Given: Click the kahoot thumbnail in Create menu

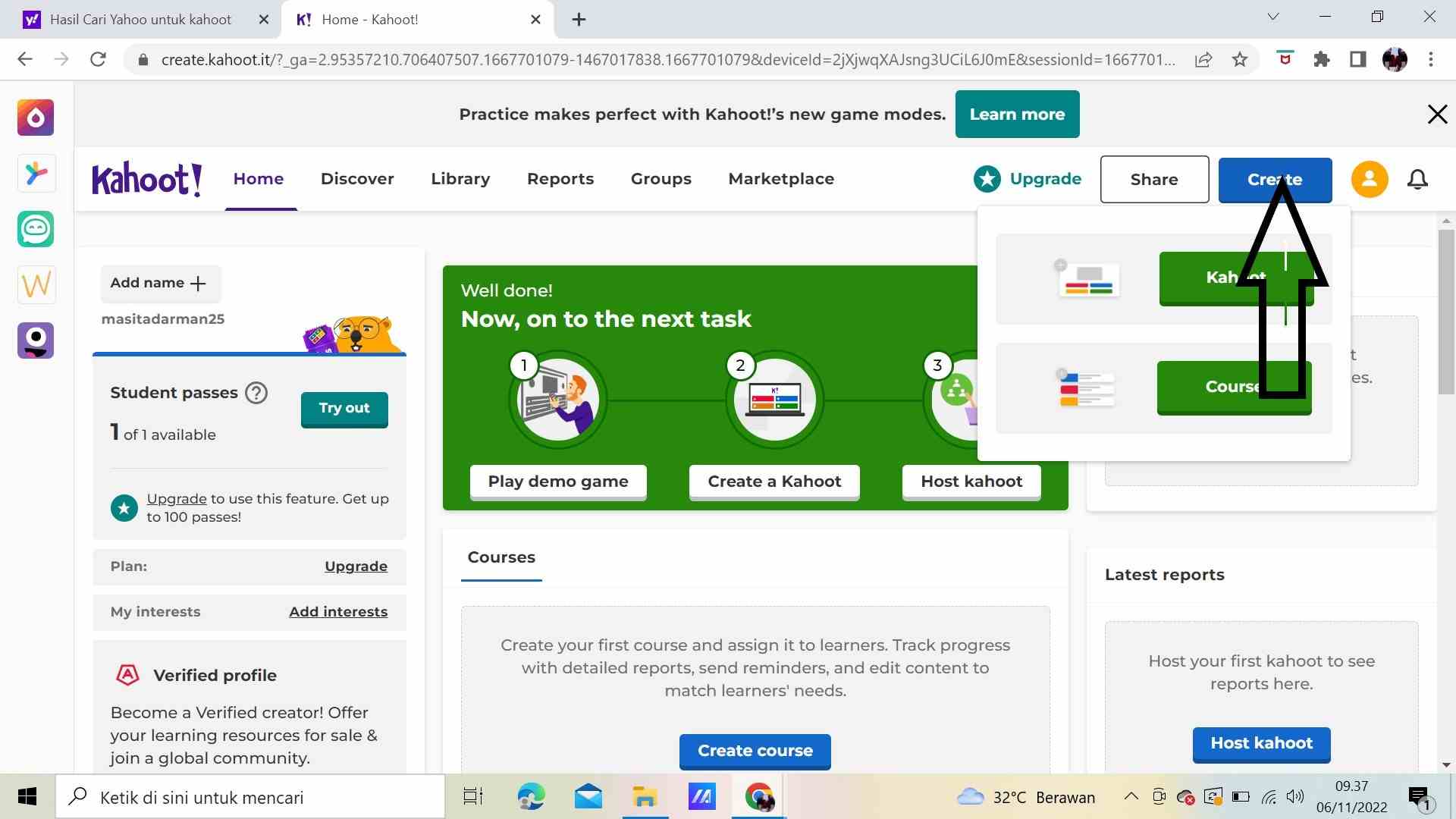Looking at the screenshot, I should pyautogui.click(x=1086, y=279).
